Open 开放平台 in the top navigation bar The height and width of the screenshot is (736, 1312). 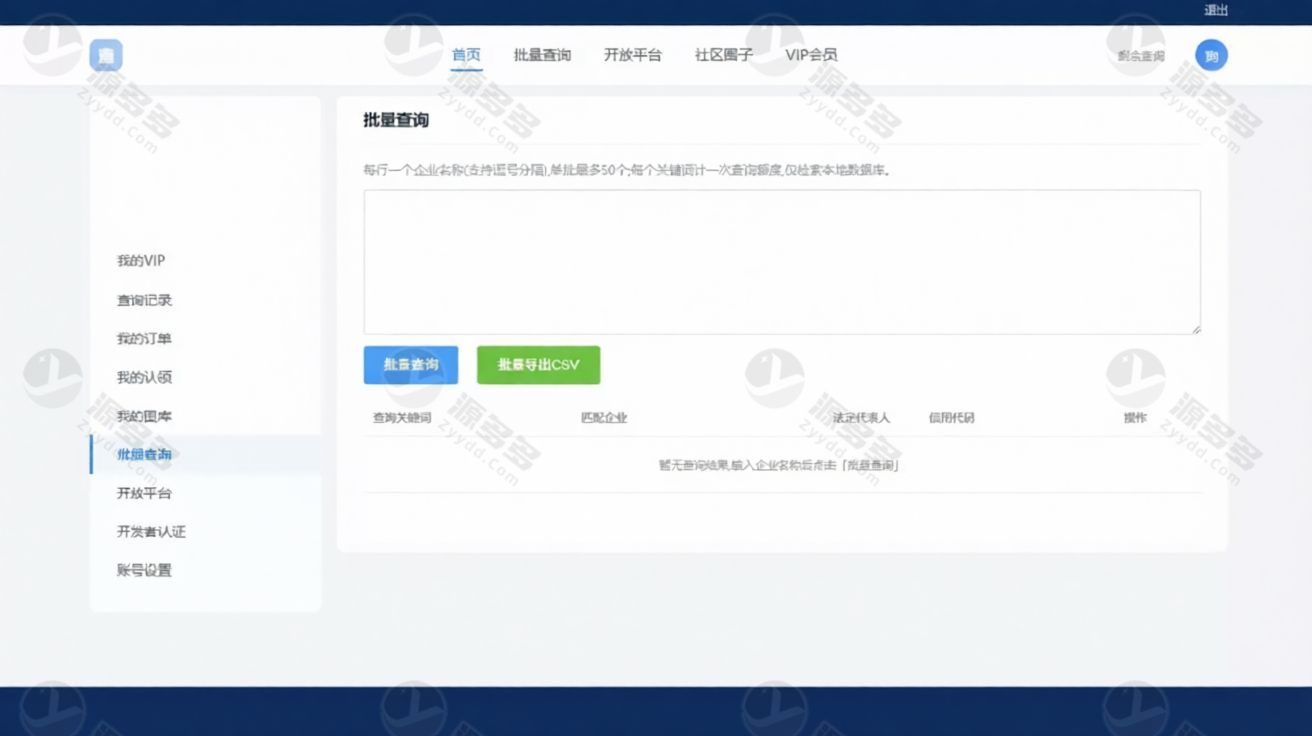(x=632, y=55)
